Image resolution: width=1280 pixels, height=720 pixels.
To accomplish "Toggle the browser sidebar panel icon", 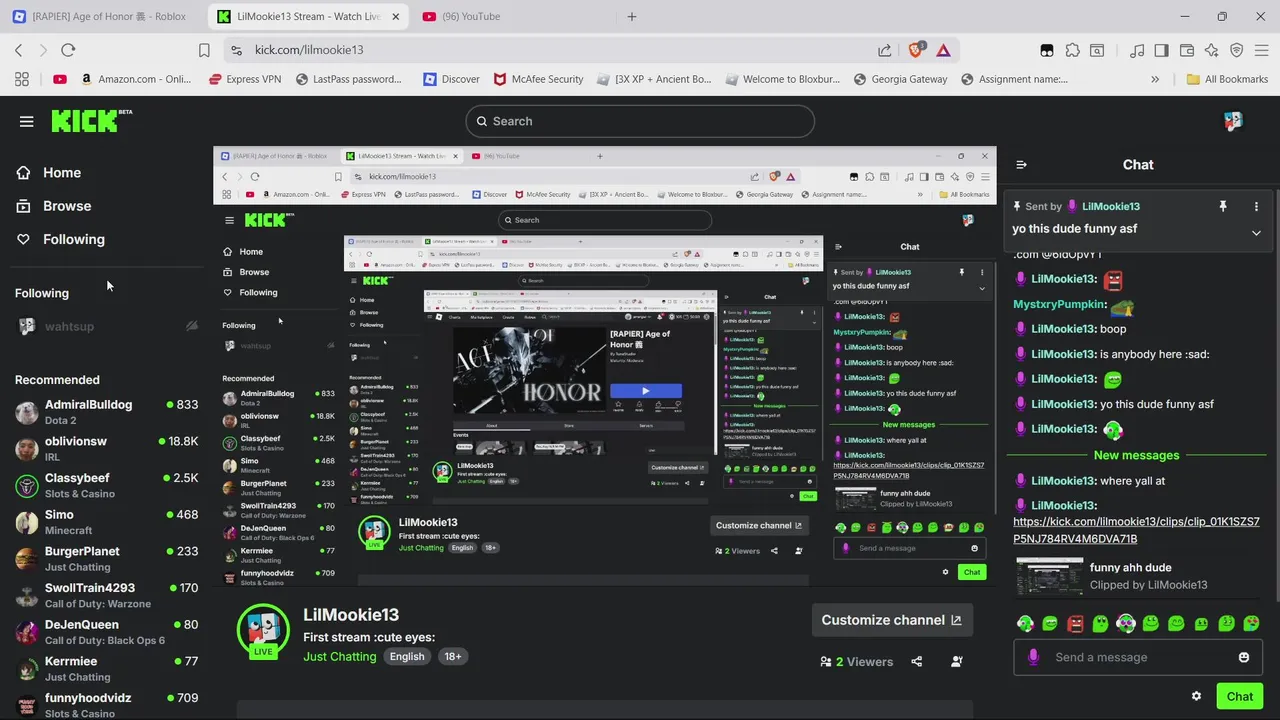I will (1161, 50).
